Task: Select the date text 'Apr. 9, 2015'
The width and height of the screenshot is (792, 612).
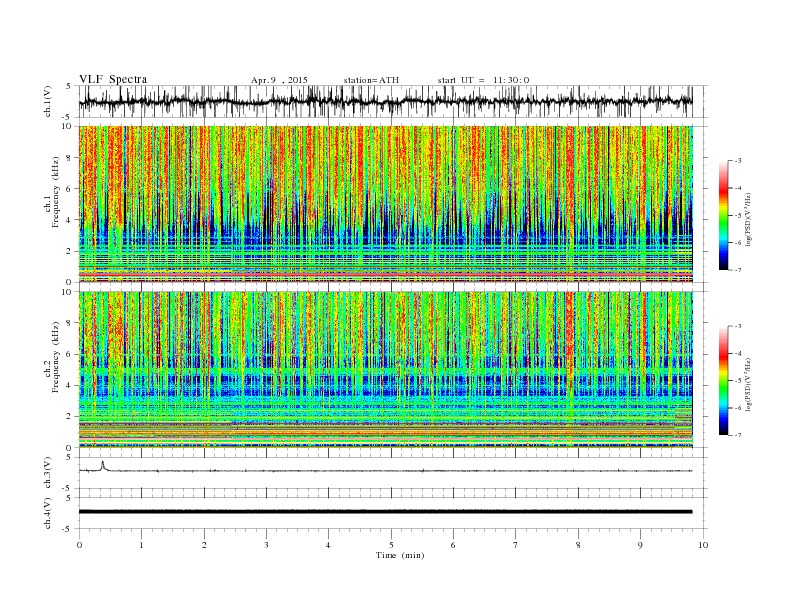Action: [279, 80]
